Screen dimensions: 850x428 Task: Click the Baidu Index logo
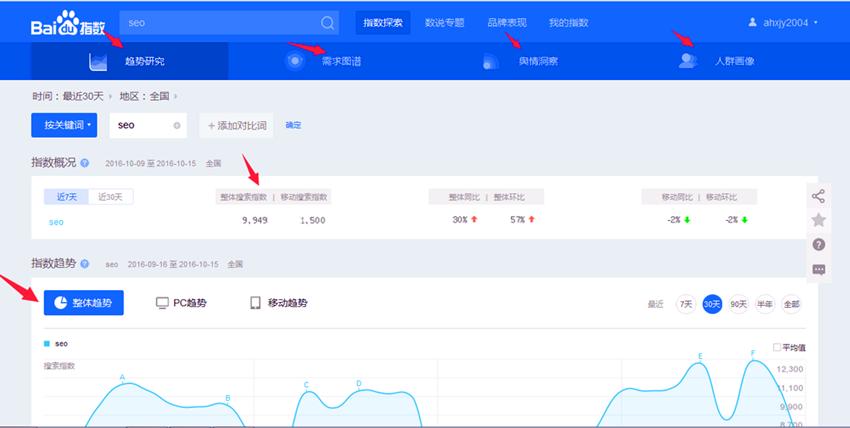pyautogui.click(x=68, y=24)
